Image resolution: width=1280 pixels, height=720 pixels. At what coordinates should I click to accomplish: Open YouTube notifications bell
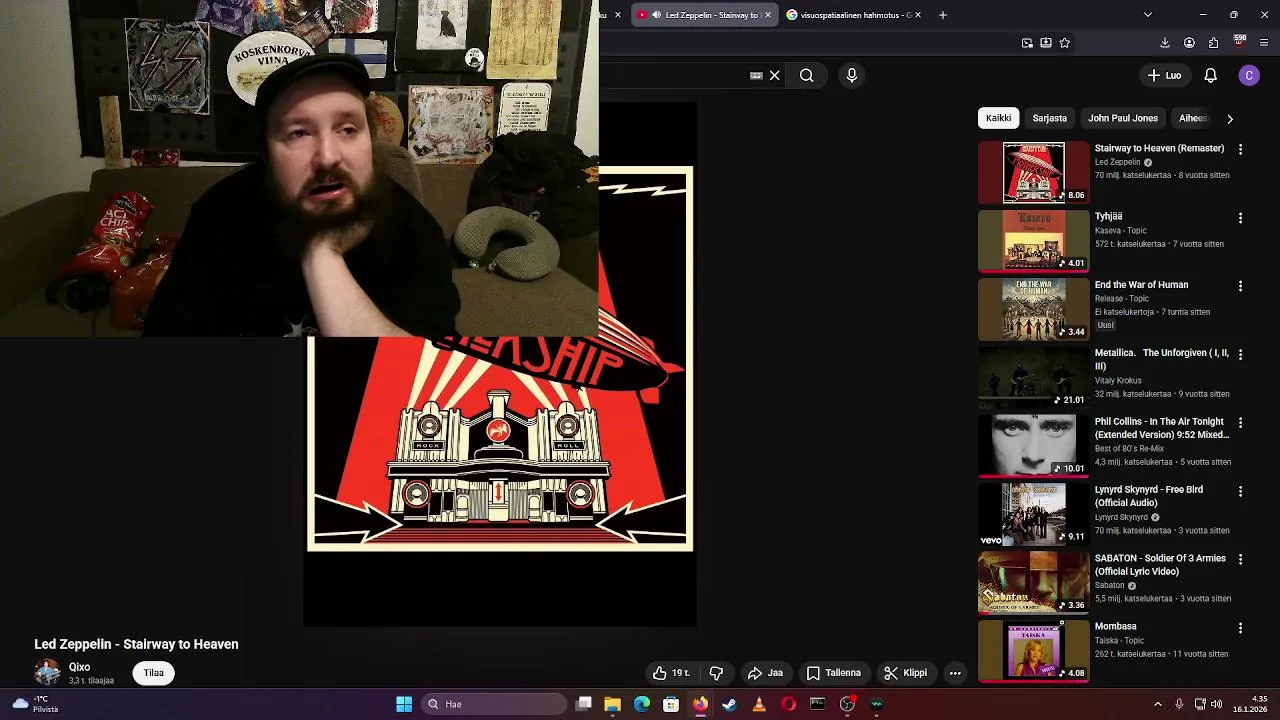coord(1210,75)
